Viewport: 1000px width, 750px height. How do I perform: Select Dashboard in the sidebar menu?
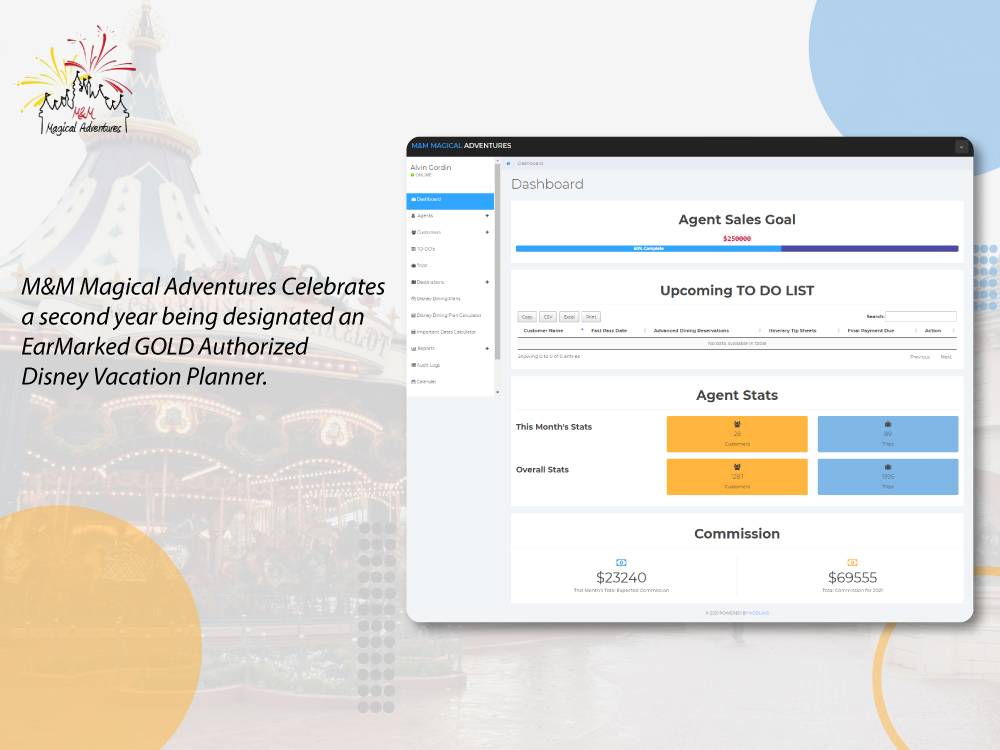point(450,199)
